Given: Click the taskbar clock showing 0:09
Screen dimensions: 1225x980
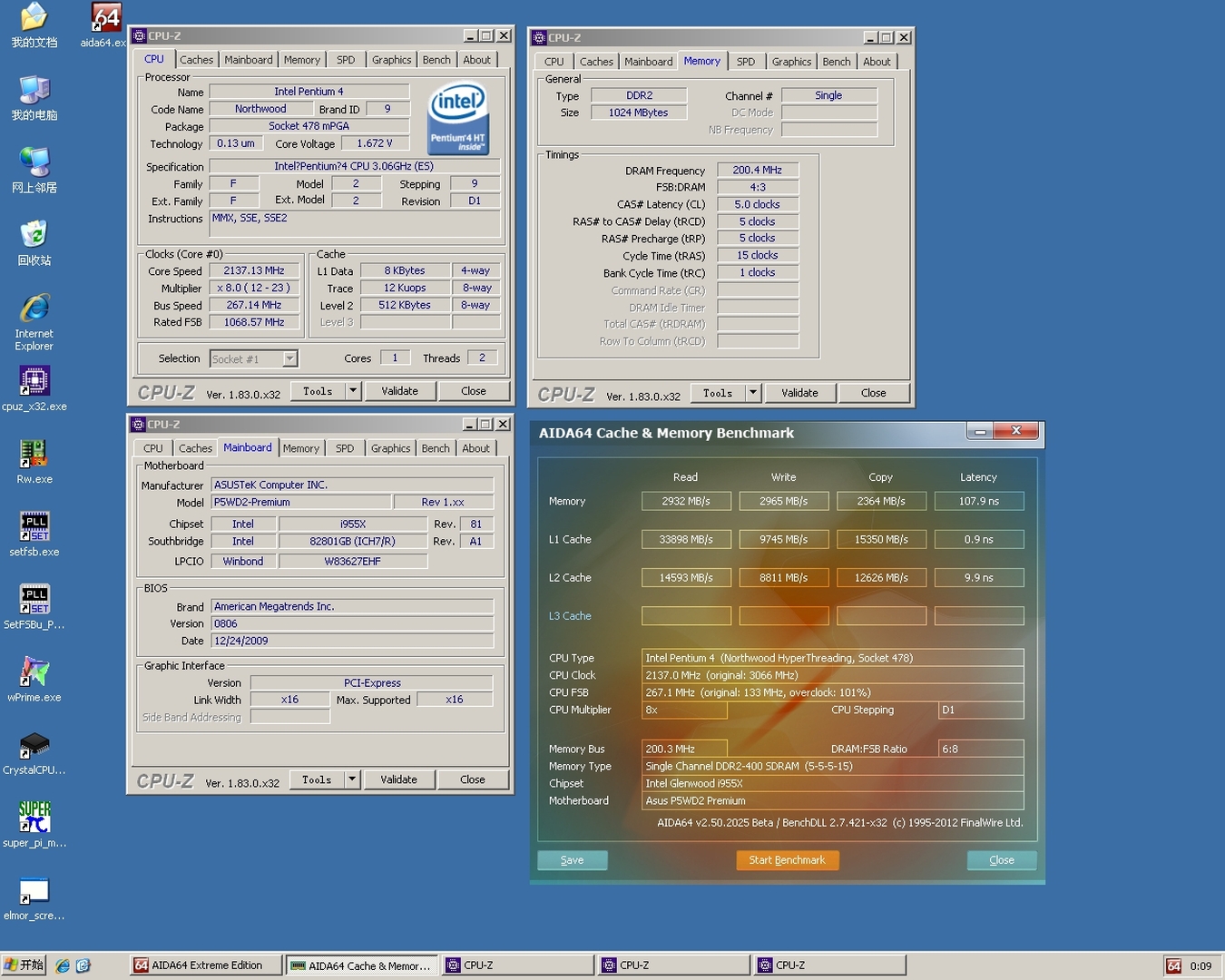Looking at the screenshot, I should pos(1200,965).
